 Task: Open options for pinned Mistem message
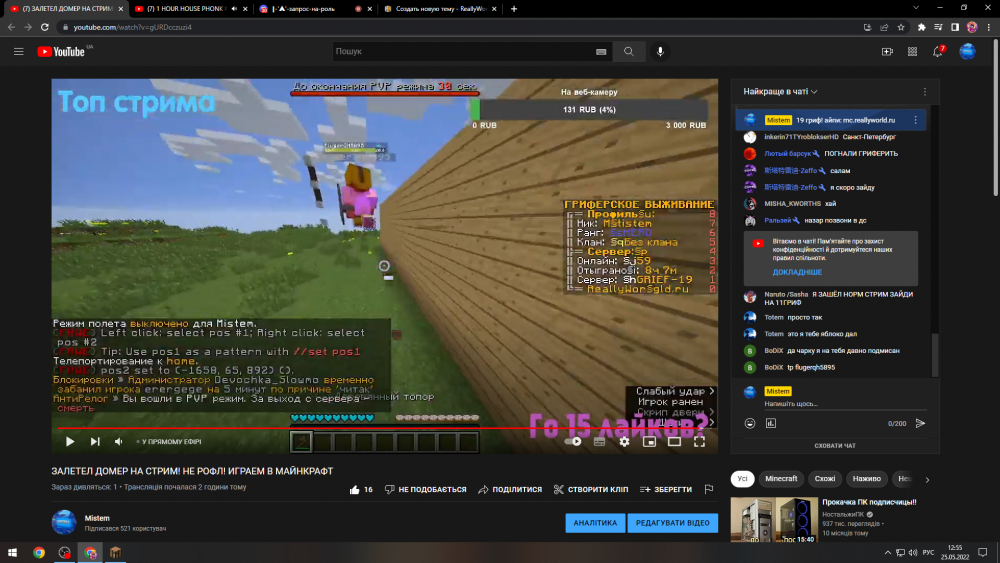click(x=916, y=120)
